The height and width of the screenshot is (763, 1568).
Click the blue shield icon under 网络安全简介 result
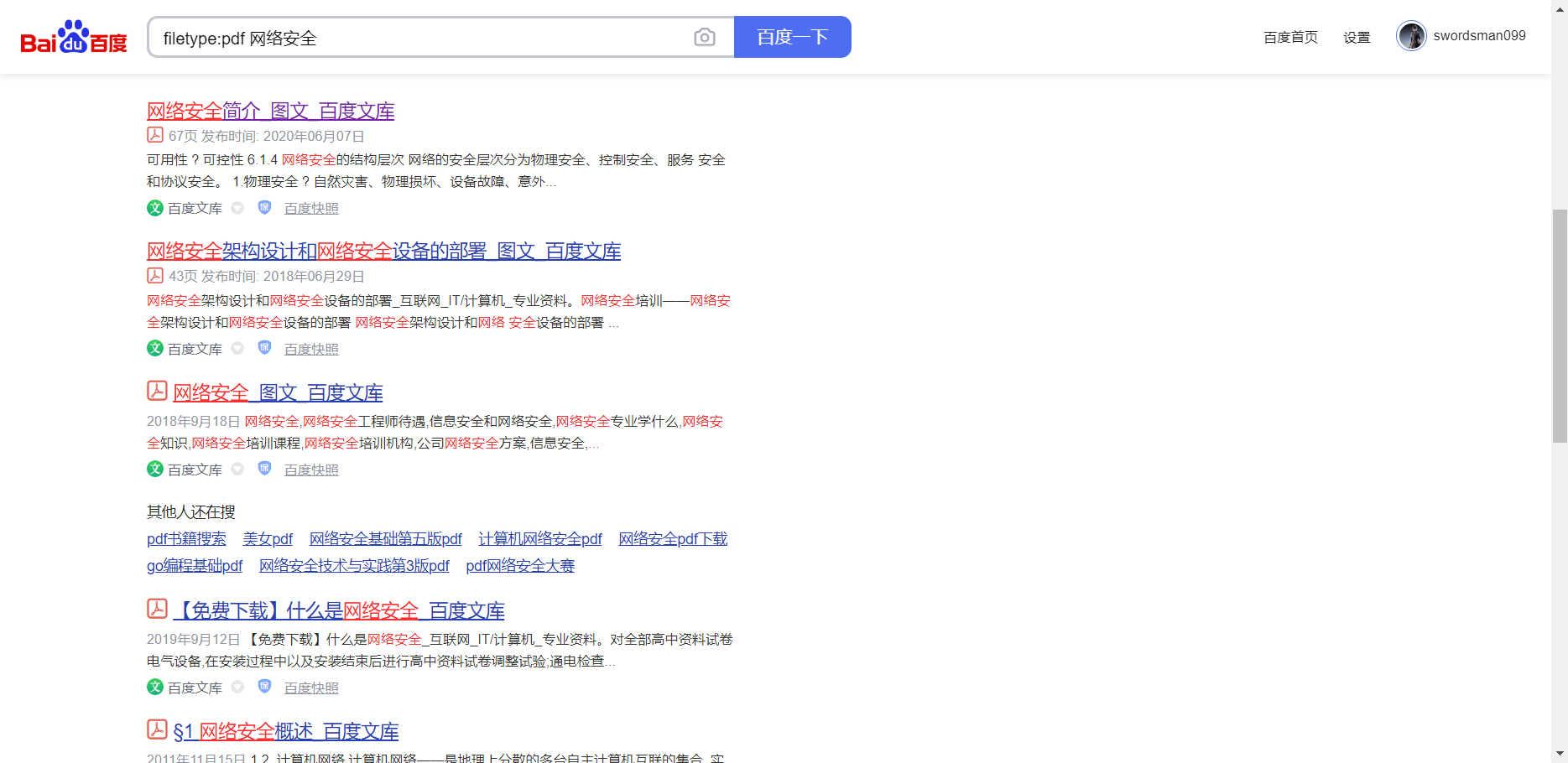pyautogui.click(x=264, y=207)
